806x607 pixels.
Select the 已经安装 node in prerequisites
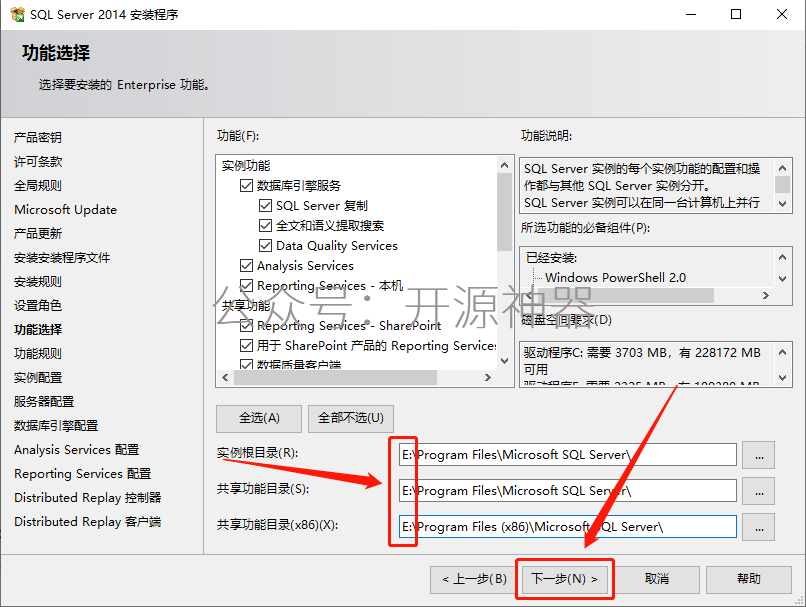(x=551, y=257)
